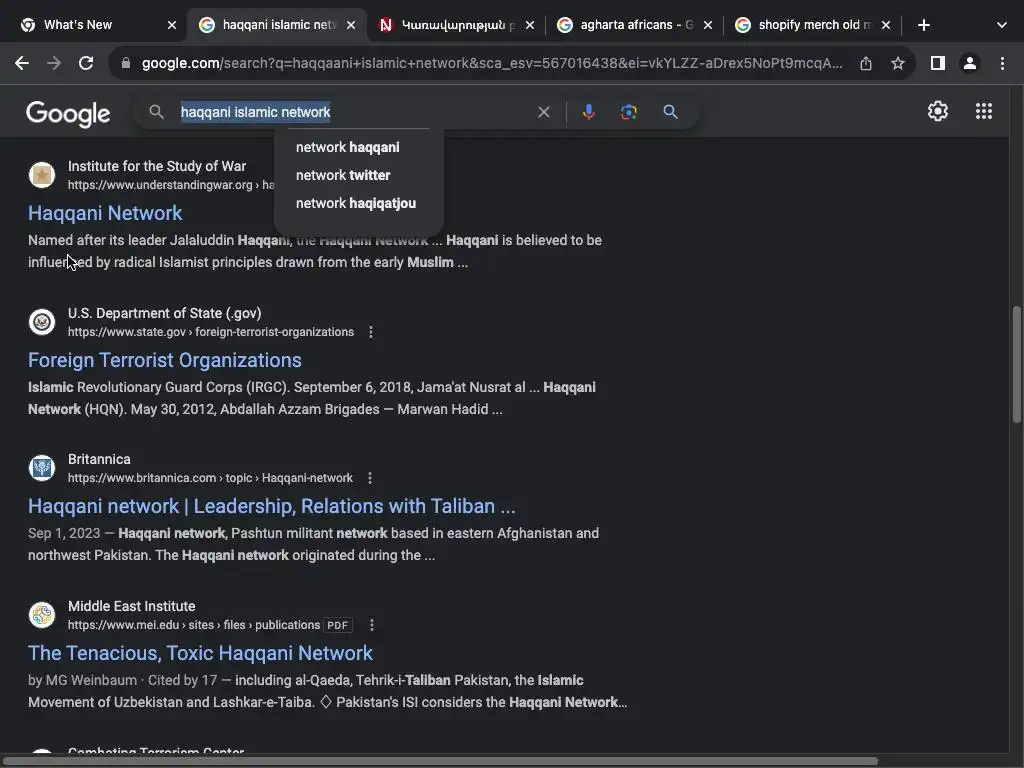The width and height of the screenshot is (1024, 768).
Task: Reload the current page
Action: 86,63
